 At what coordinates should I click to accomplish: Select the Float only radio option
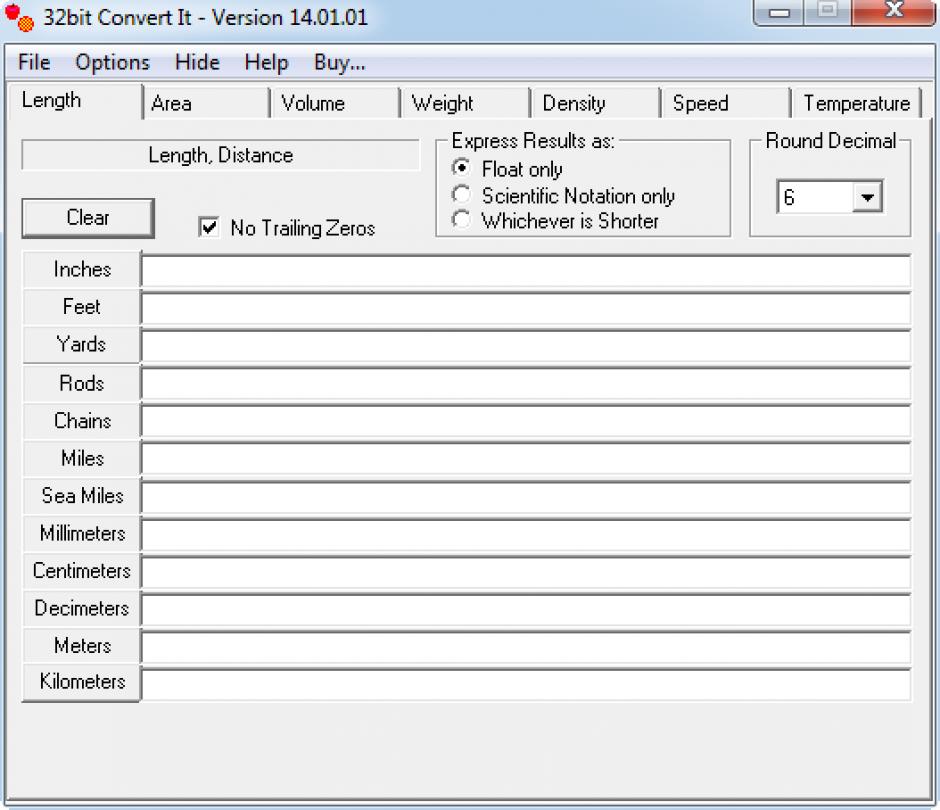pos(461,168)
